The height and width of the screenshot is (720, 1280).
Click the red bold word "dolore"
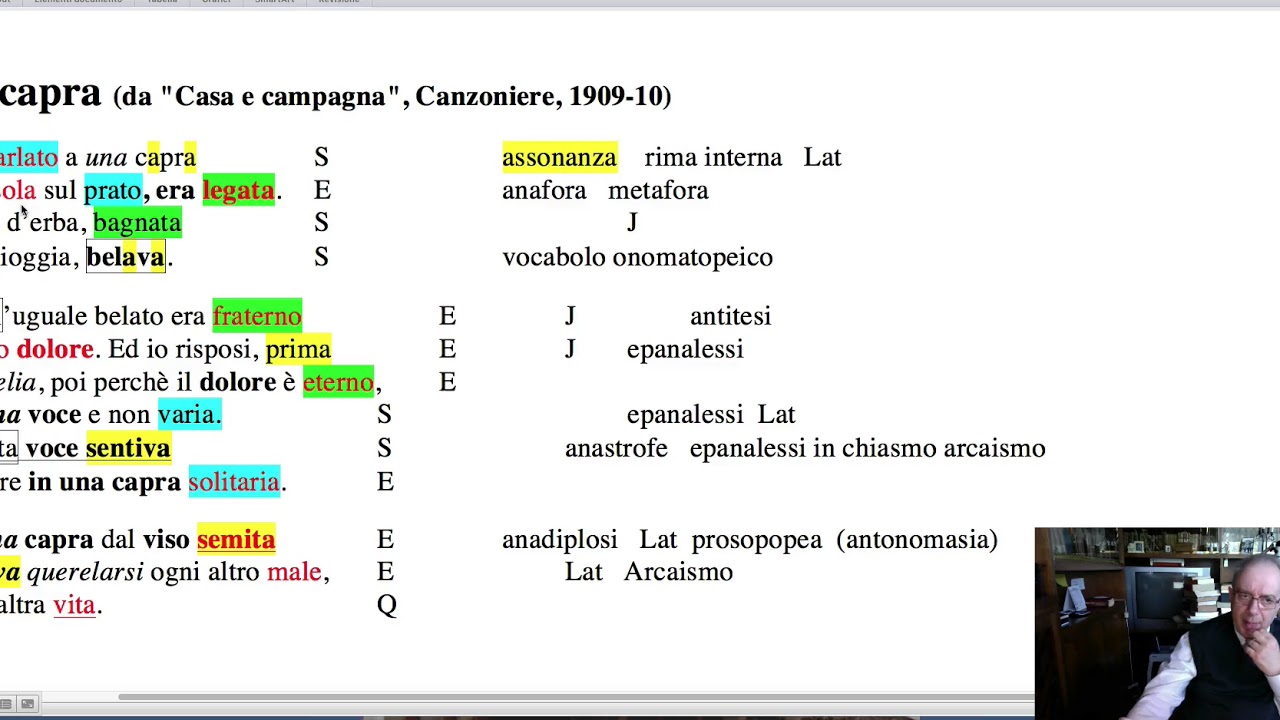(x=55, y=349)
